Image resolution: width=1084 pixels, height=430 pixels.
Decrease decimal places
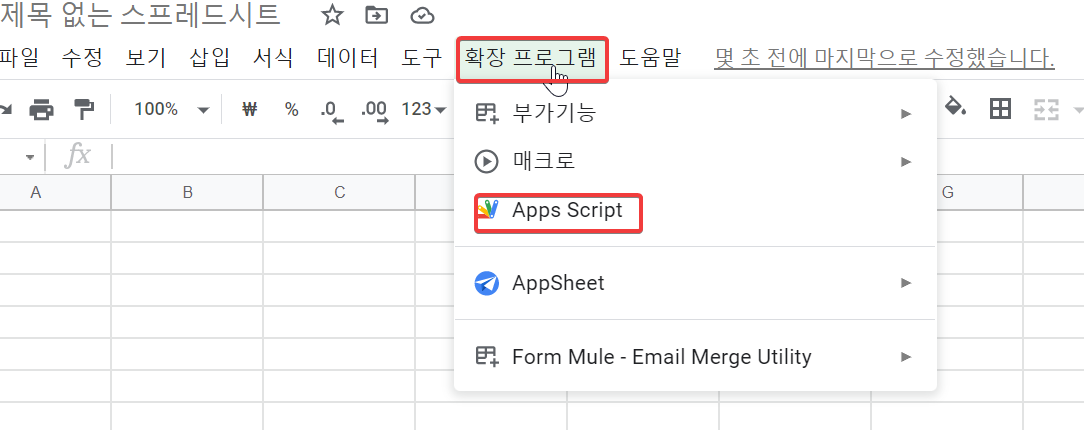[x=332, y=111]
